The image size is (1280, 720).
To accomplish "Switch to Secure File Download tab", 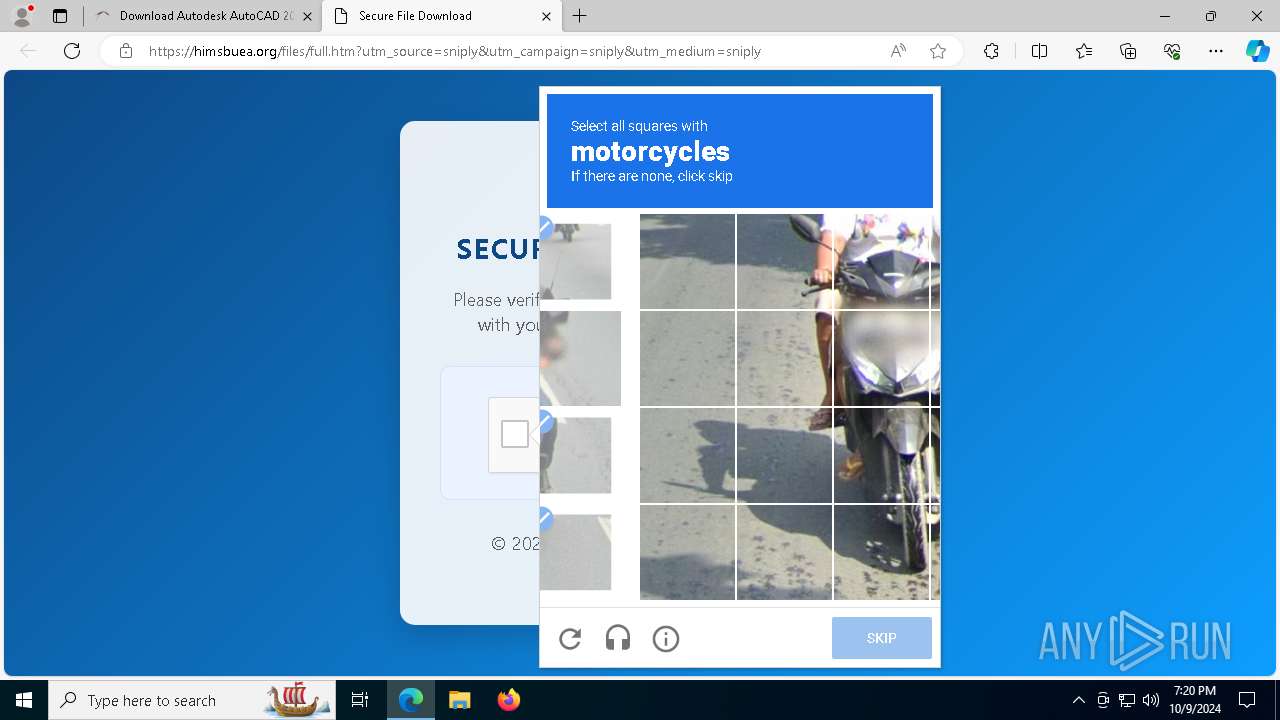I will click(441, 16).
